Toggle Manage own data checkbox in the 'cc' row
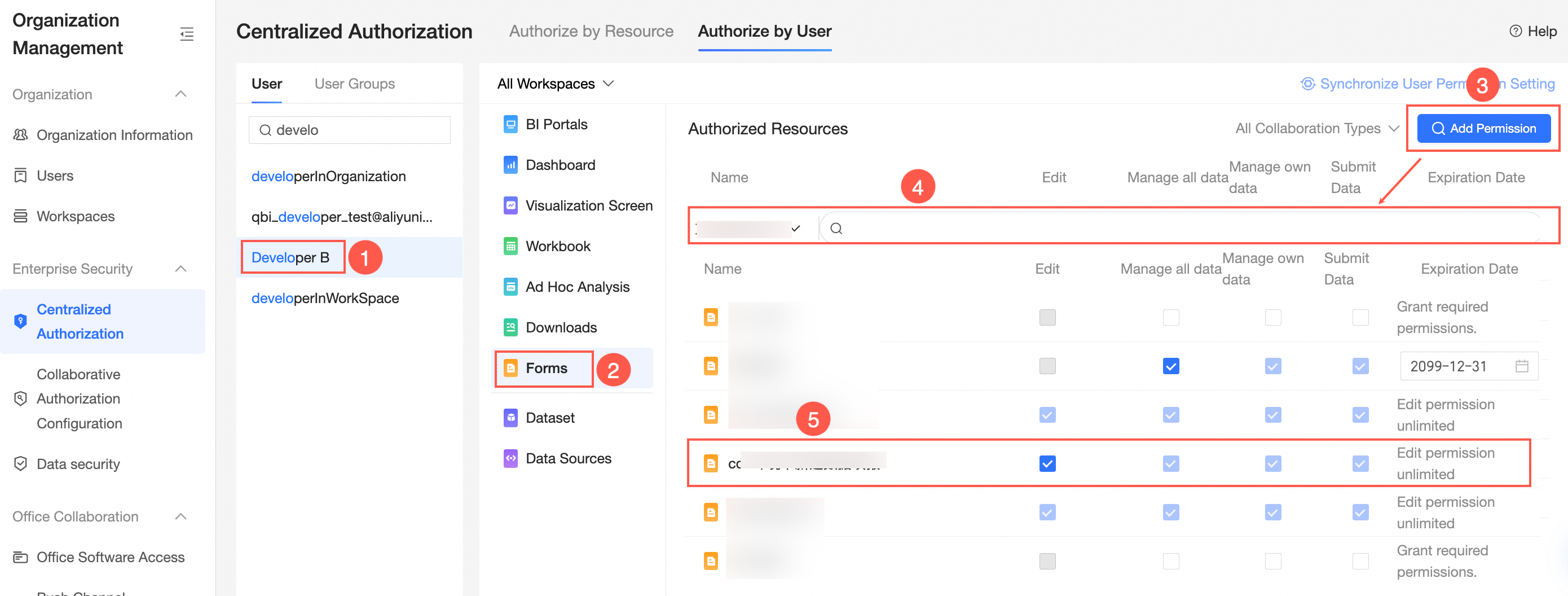The image size is (1568, 596). click(1272, 463)
